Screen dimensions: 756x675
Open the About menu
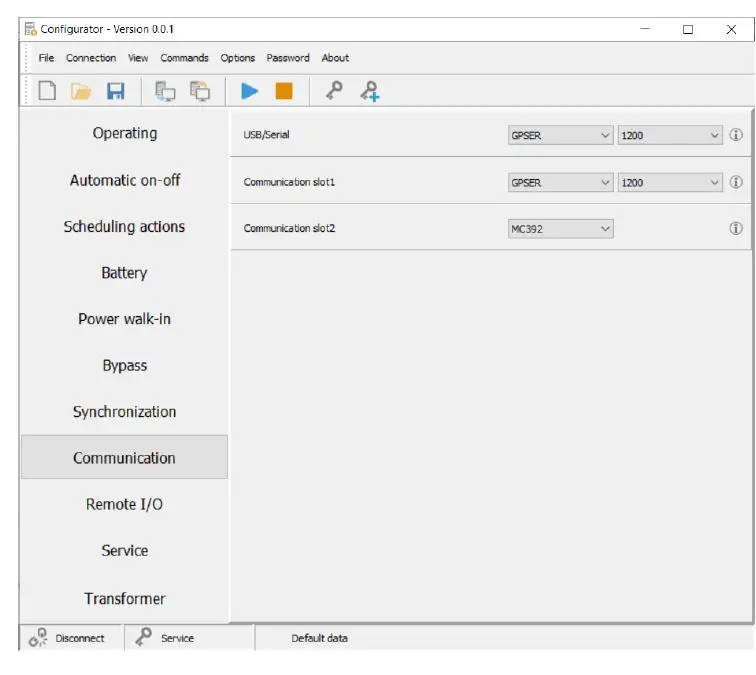click(335, 58)
